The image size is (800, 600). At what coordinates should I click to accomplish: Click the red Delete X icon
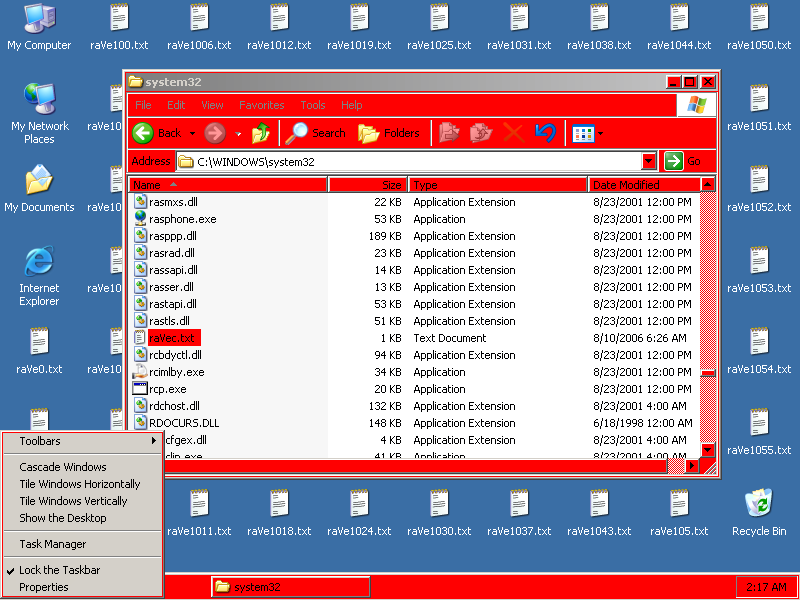(x=513, y=133)
